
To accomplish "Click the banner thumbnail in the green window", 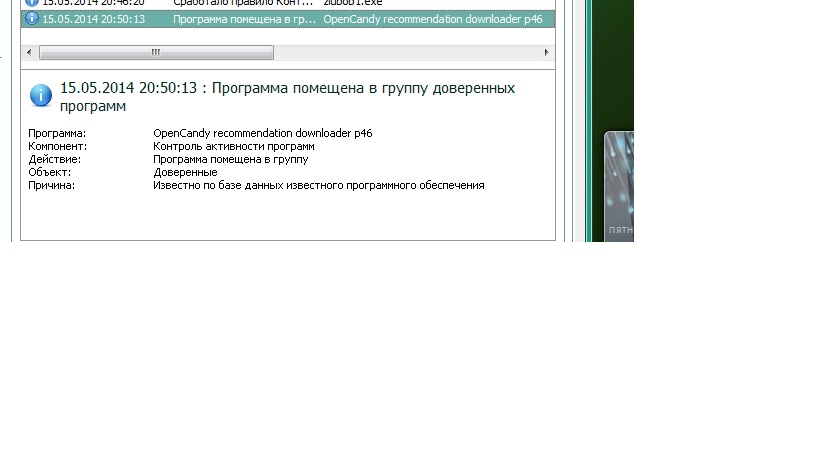I will tap(619, 186).
